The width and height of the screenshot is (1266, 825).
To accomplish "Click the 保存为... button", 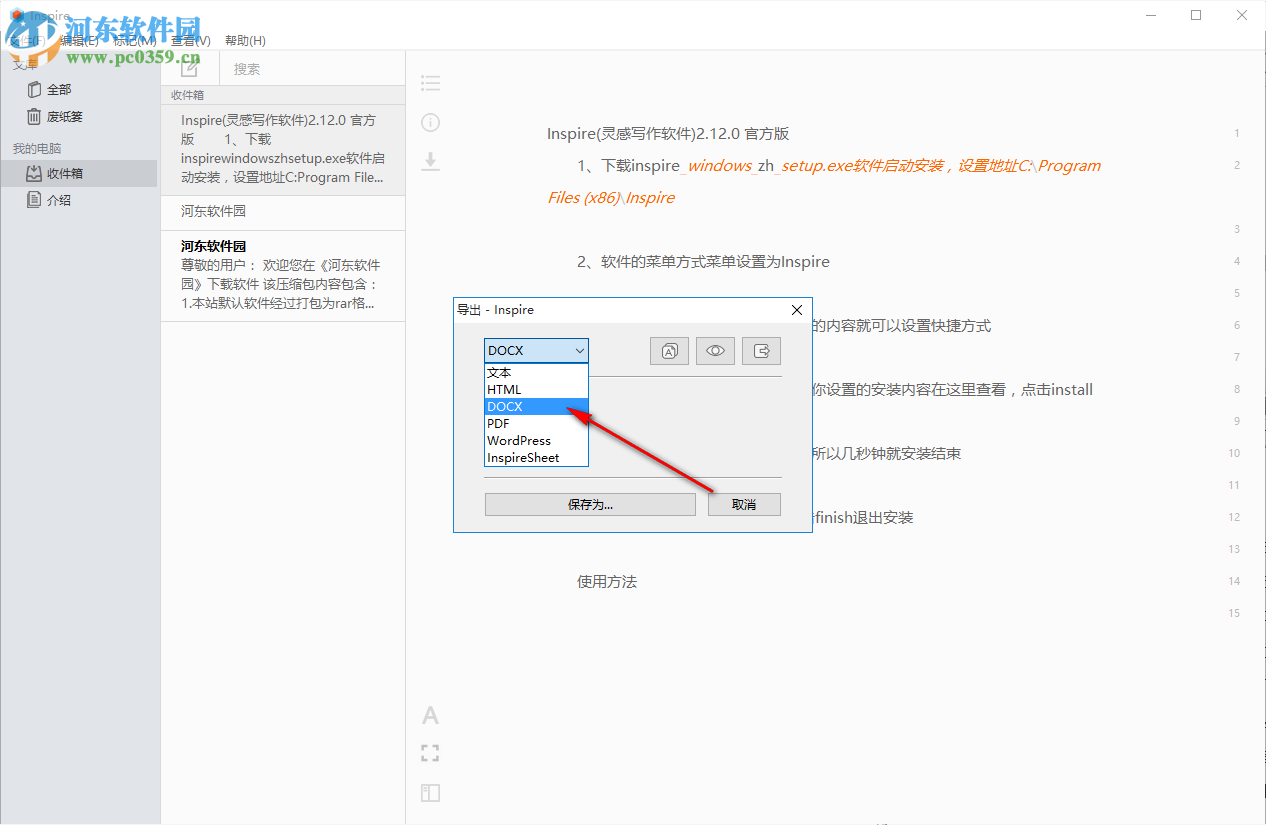I will (590, 505).
